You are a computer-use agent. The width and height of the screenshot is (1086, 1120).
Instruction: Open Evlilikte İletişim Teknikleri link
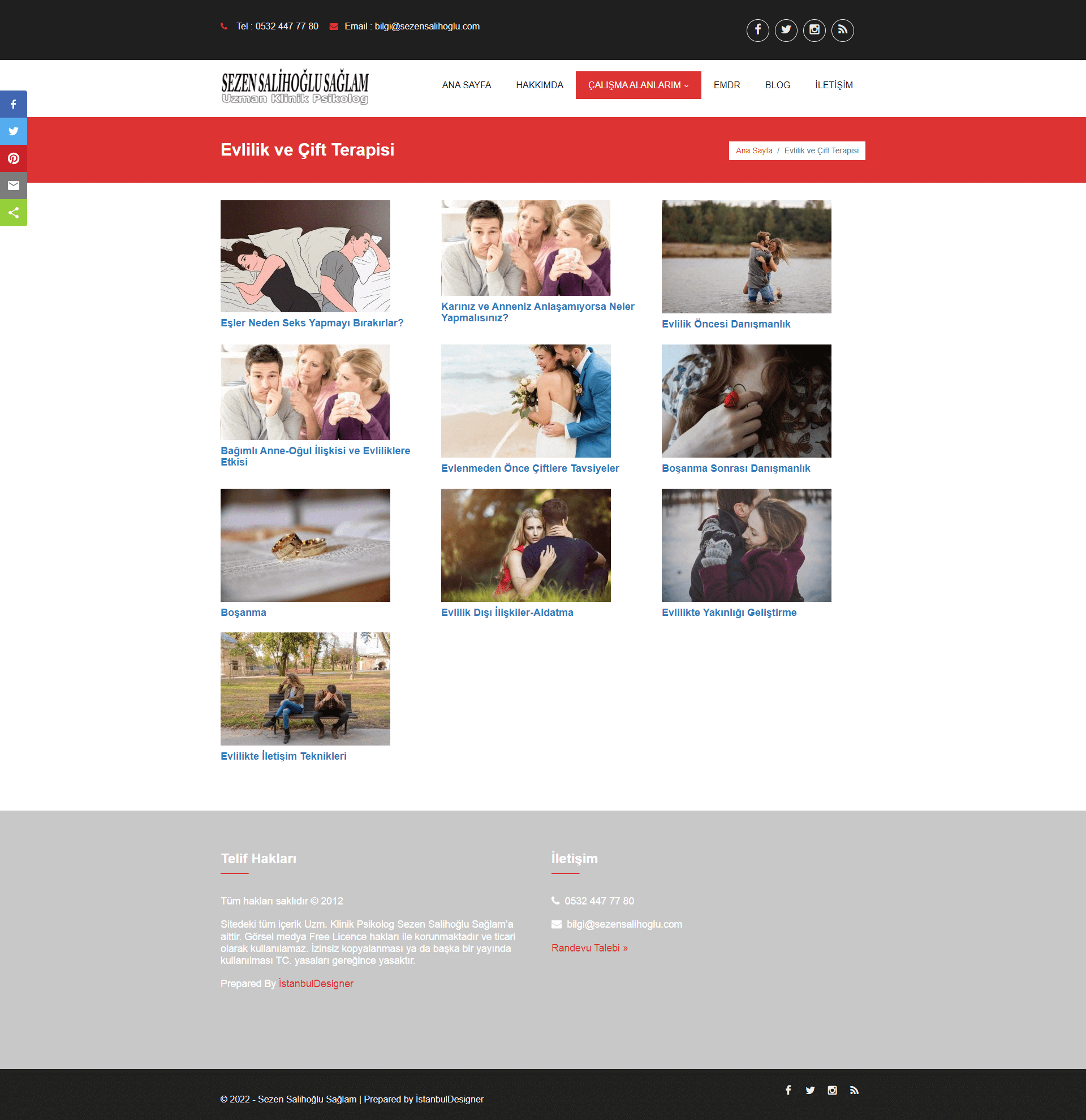[x=283, y=756]
